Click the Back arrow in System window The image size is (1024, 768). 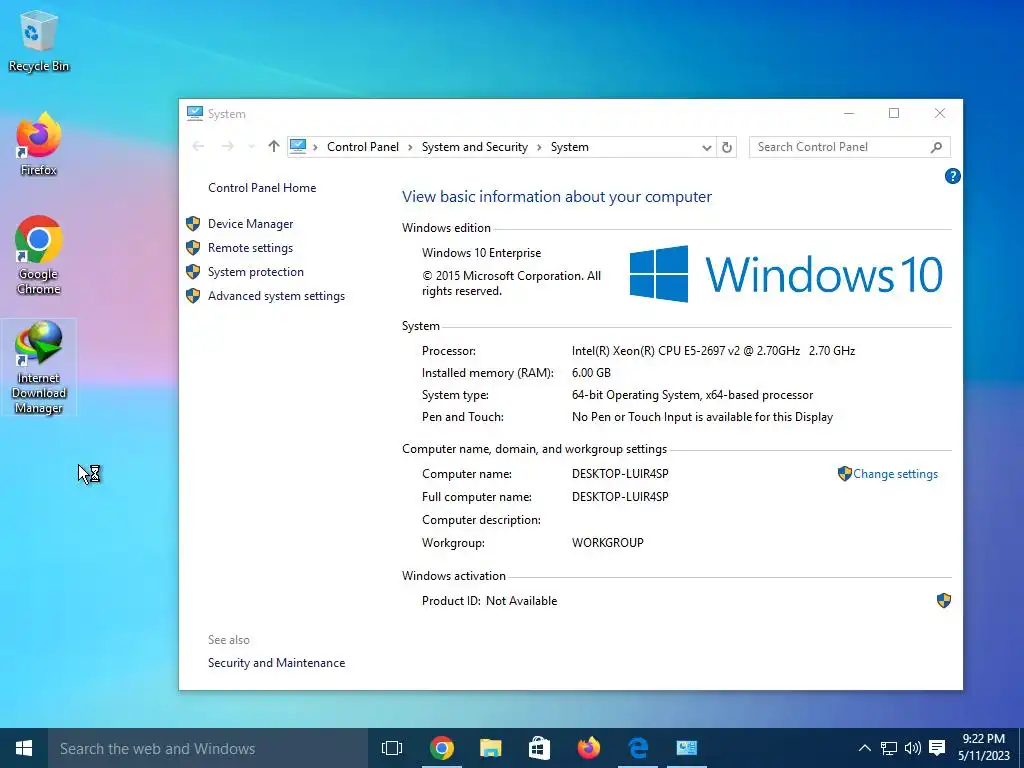[199, 147]
